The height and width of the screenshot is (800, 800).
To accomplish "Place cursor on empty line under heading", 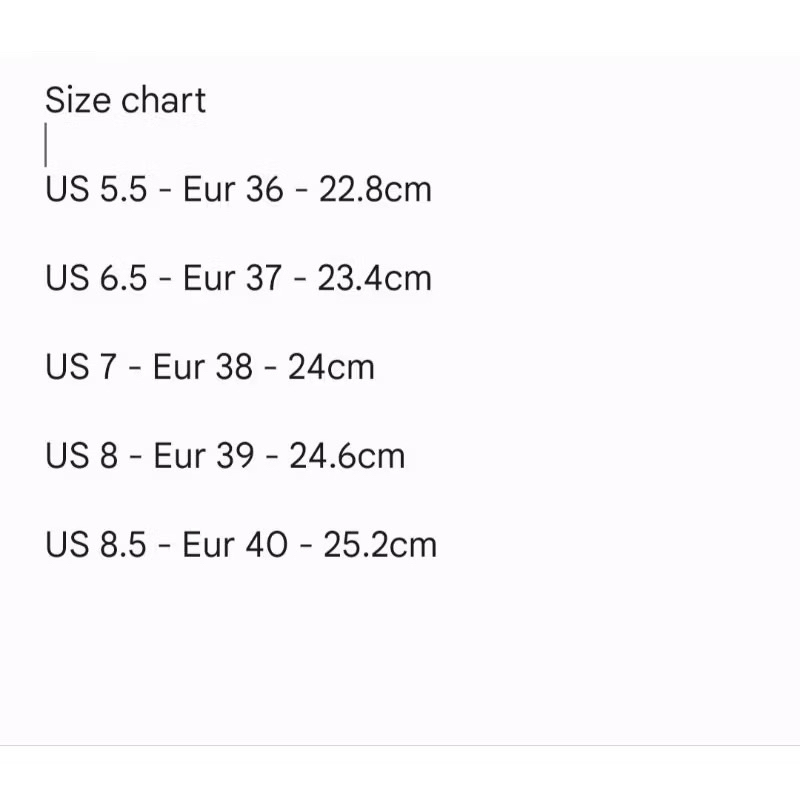I will pyautogui.click(x=47, y=145).
